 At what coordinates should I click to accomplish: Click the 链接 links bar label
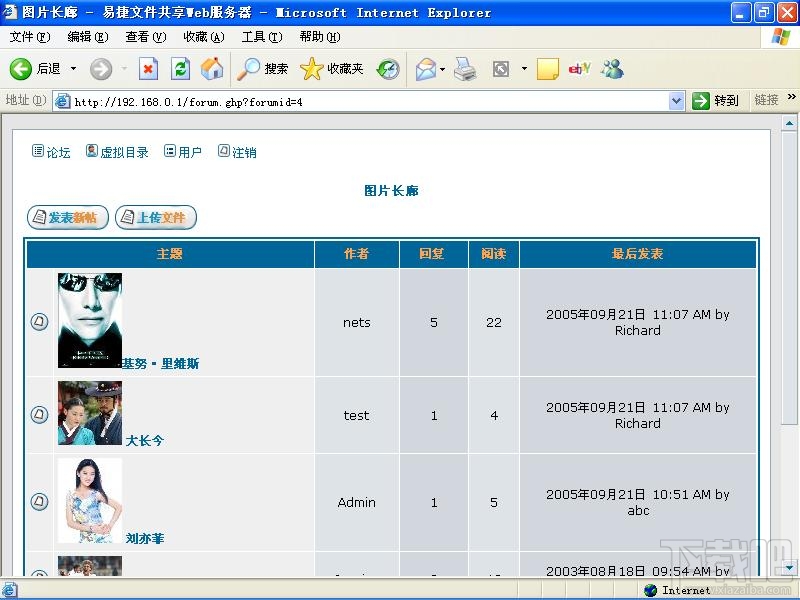tap(766, 100)
